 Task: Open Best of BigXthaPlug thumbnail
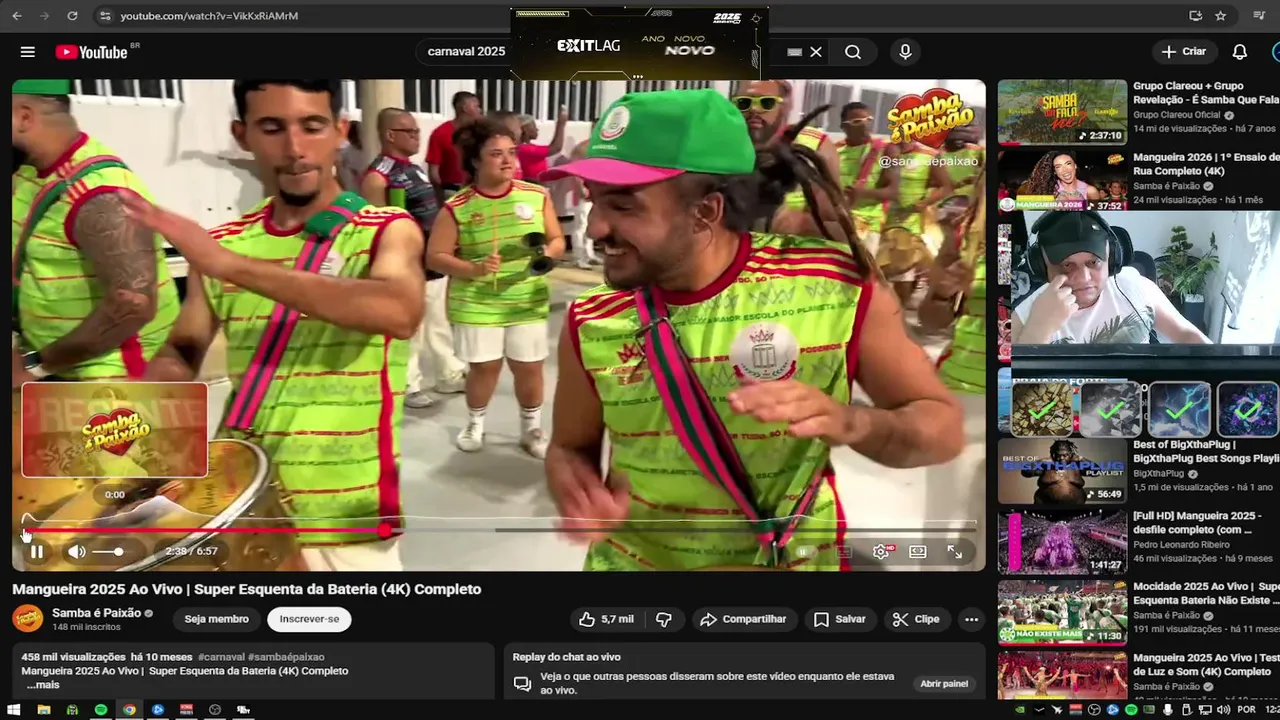[1062, 470]
